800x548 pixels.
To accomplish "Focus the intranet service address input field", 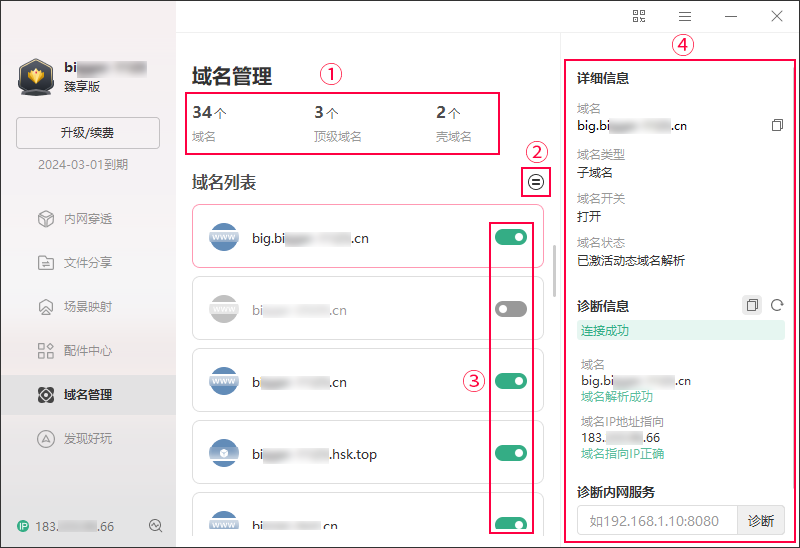I will (657, 520).
